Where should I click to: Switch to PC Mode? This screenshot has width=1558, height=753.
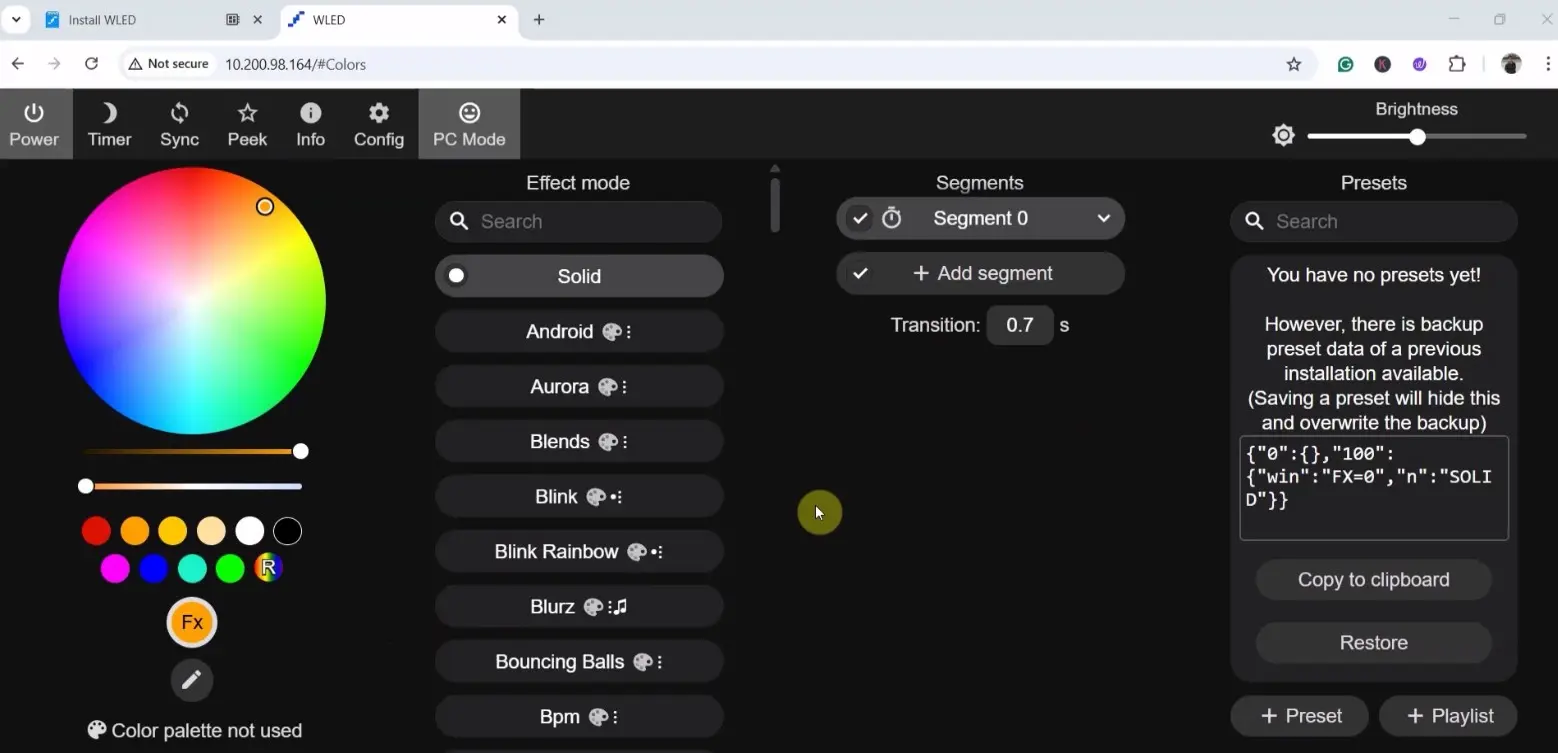point(468,123)
